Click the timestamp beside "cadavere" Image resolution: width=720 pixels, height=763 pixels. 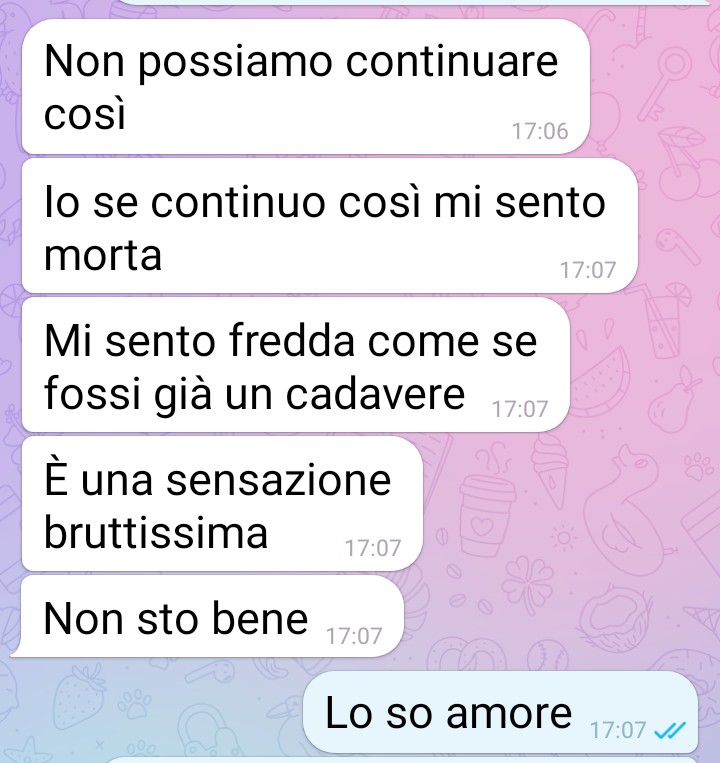coord(520,409)
